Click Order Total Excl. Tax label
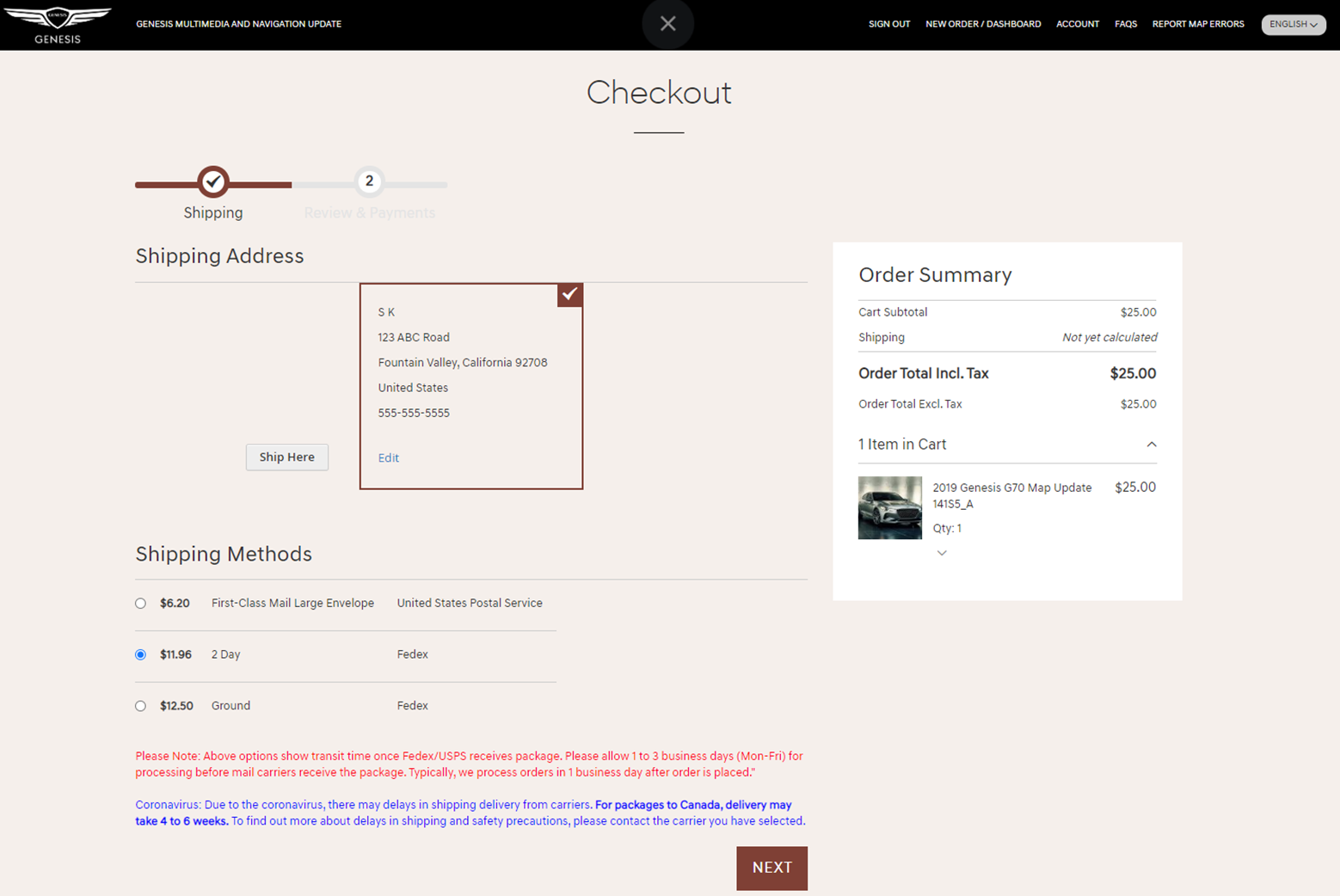Screen dimensions: 1340x896 910,404
